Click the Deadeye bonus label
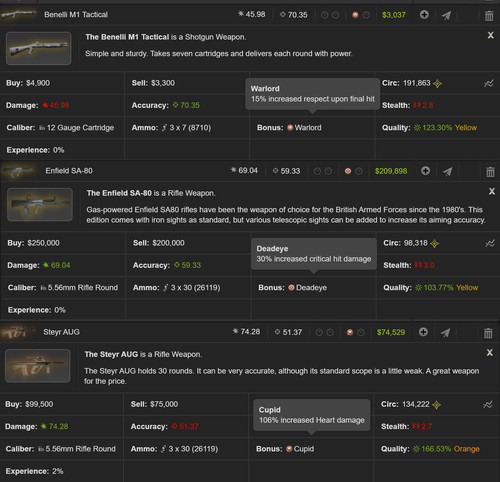Image resolution: width=500 pixels, height=482 pixels. coord(311,288)
